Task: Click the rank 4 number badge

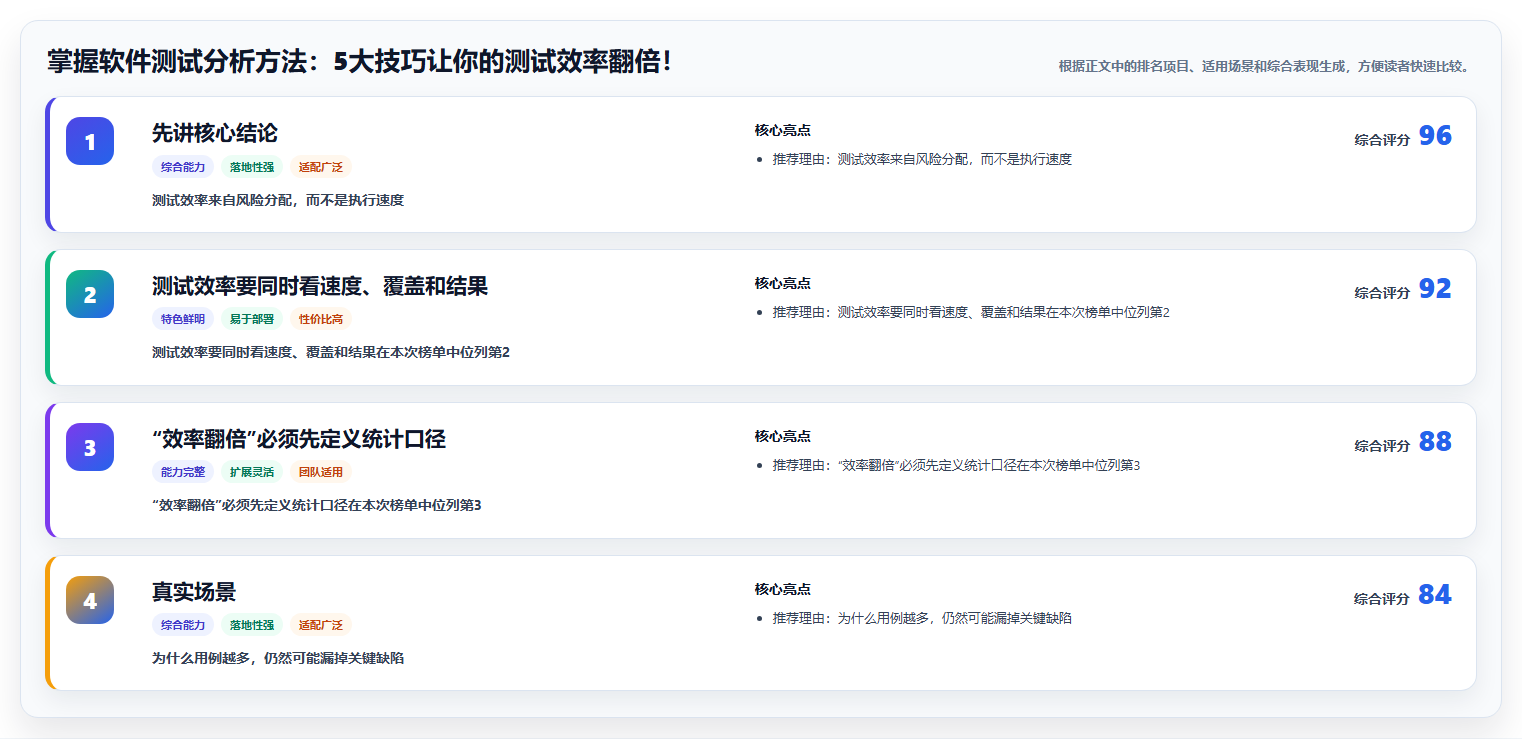Action: tap(90, 600)
